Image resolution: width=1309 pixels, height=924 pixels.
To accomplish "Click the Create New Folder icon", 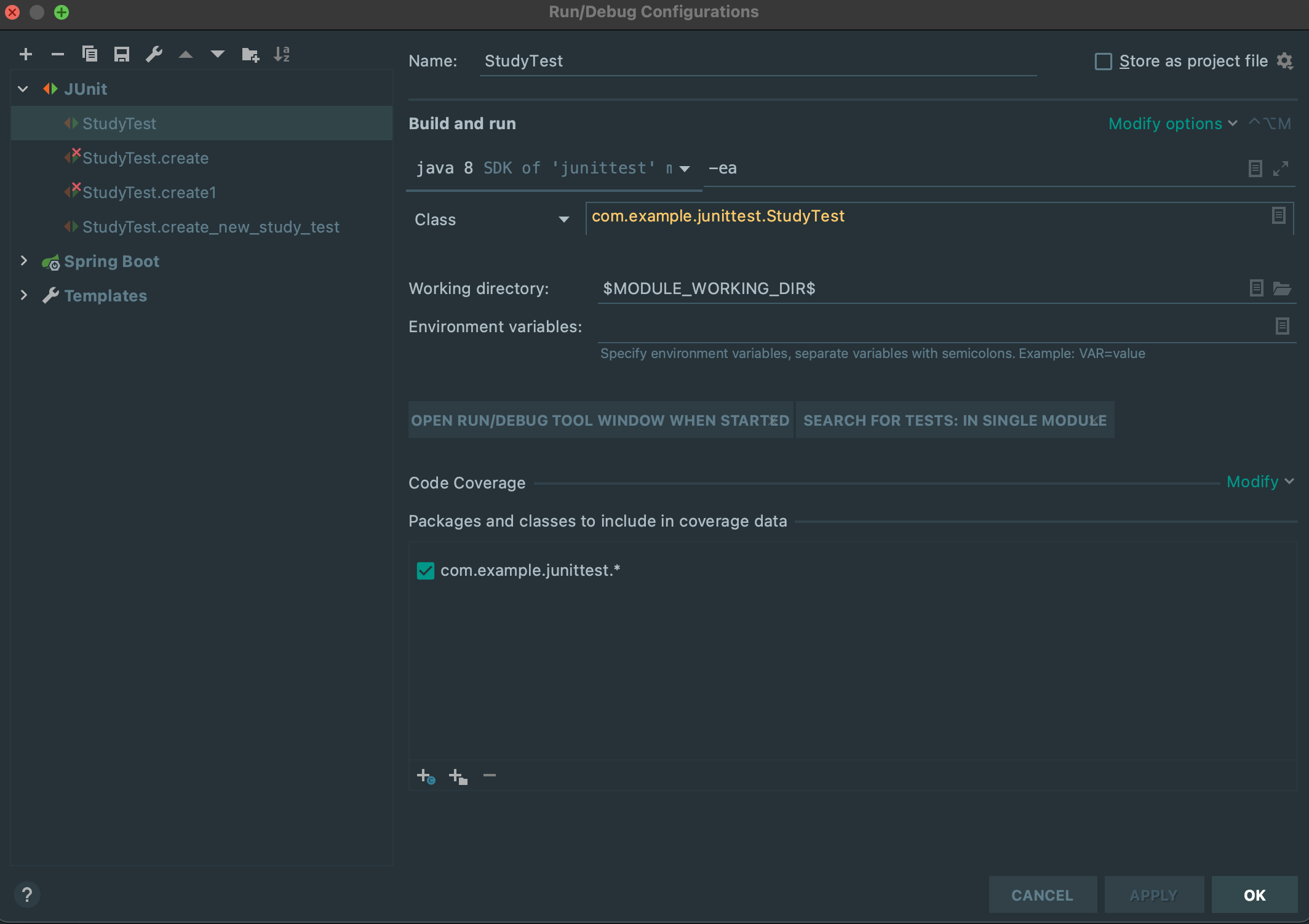I will click(x=250, y=54).
